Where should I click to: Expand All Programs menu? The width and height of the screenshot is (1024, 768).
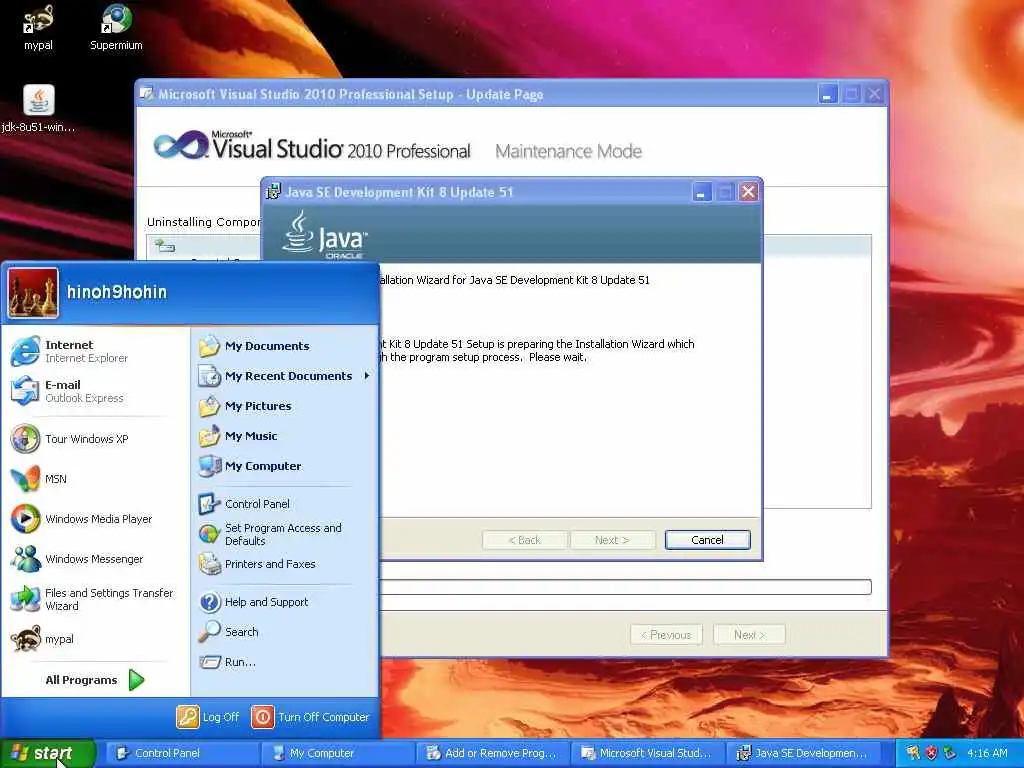[95, 680]
